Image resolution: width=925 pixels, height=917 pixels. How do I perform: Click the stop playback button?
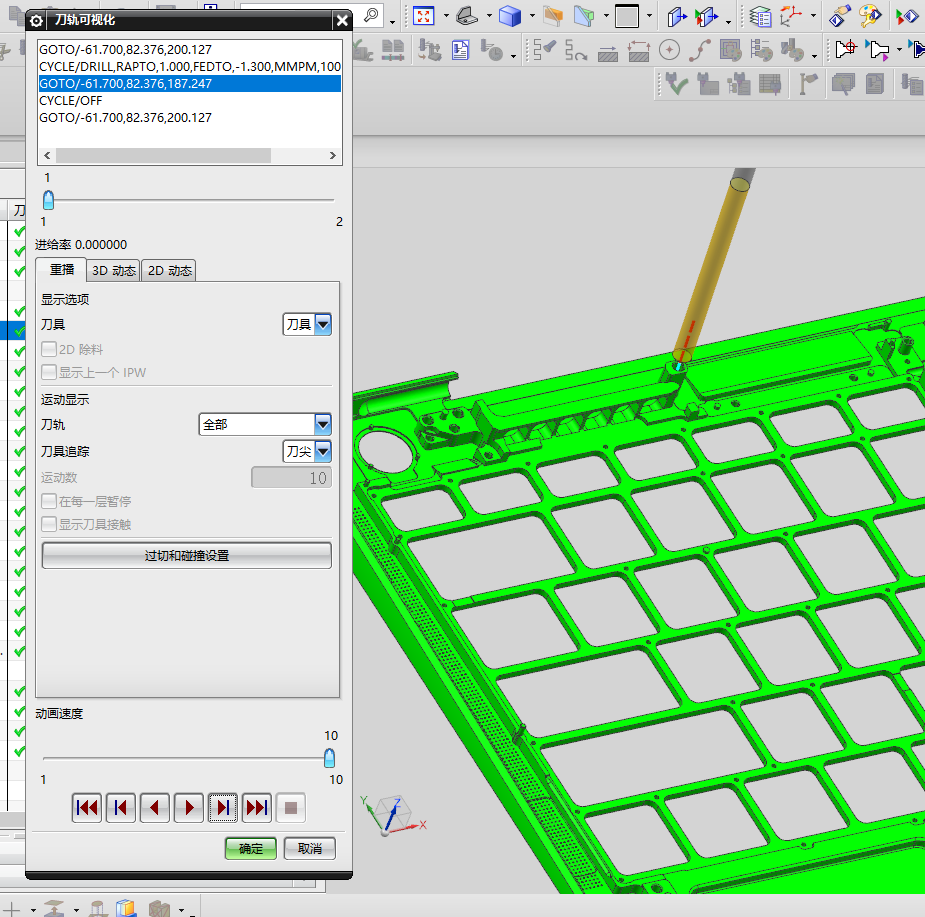pyautogui.click(x=291, y=807)
